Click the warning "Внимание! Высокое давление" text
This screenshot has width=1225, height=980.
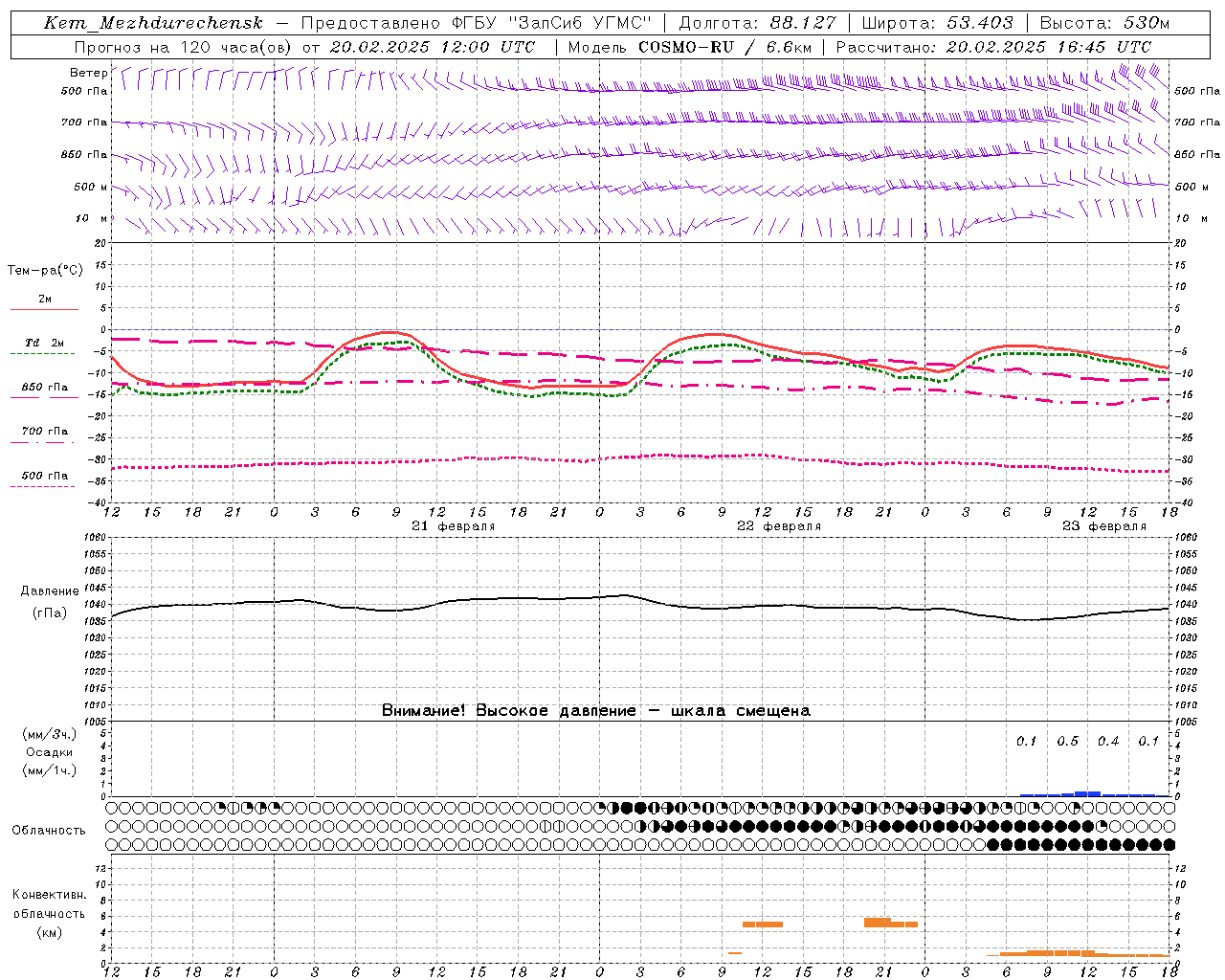click(x=509, y=710)
